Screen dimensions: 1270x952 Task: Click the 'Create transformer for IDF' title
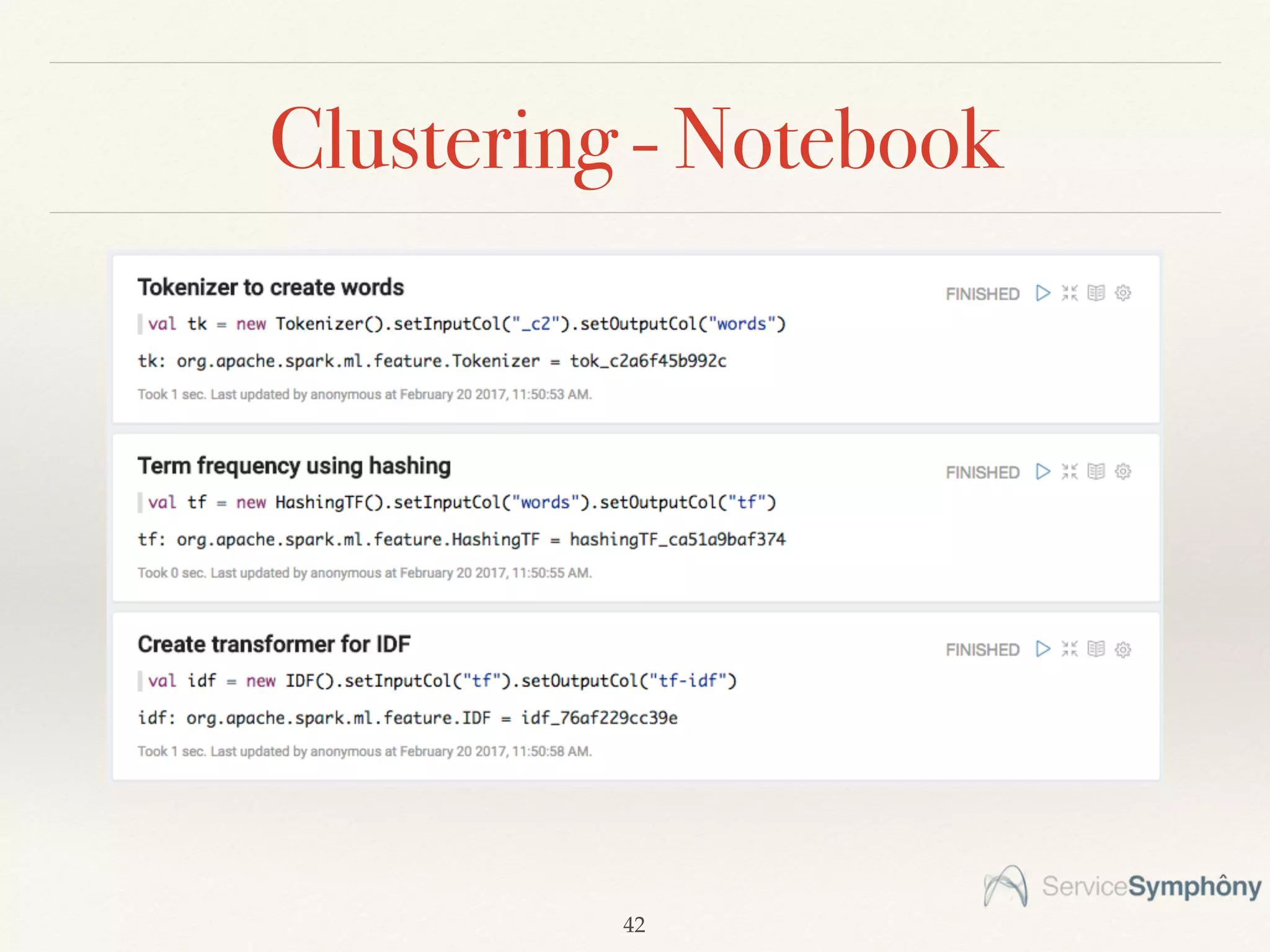(x=273, y=645)
